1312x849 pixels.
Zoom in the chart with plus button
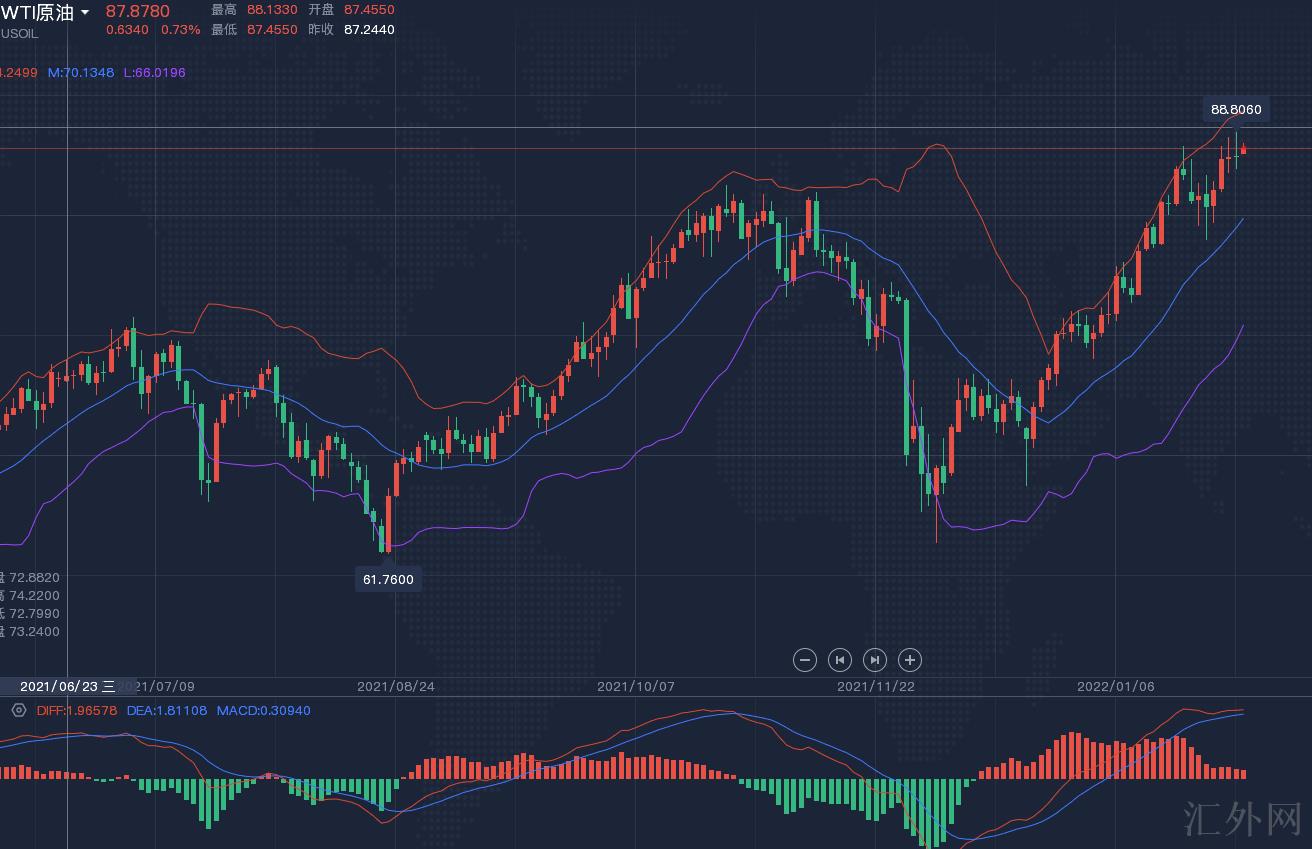pyautogui.click(x=909, y=660)
